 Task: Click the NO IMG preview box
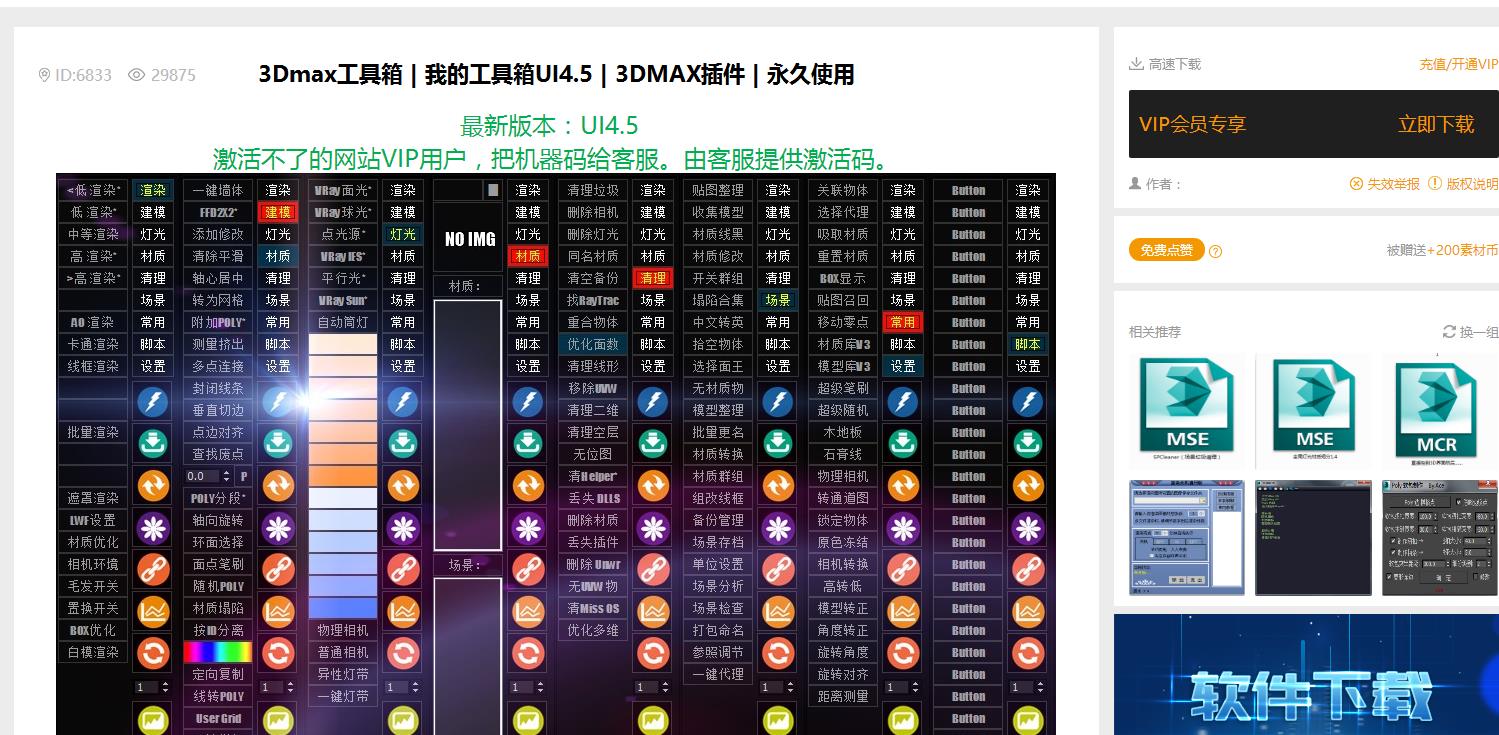coord(468,238)
